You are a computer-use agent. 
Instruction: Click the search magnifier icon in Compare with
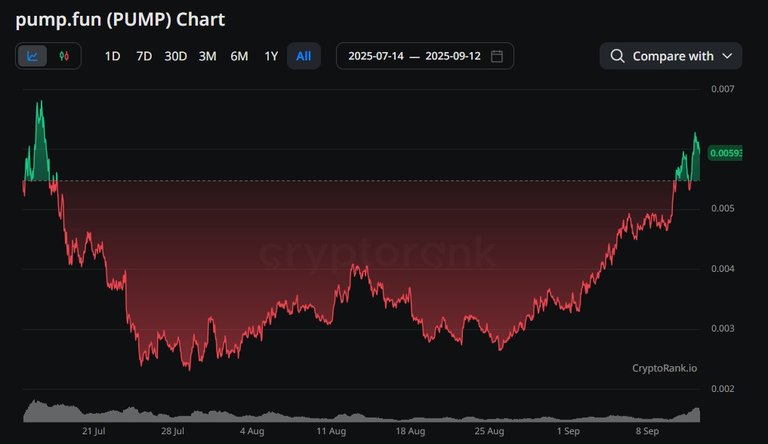click(617, 56)
